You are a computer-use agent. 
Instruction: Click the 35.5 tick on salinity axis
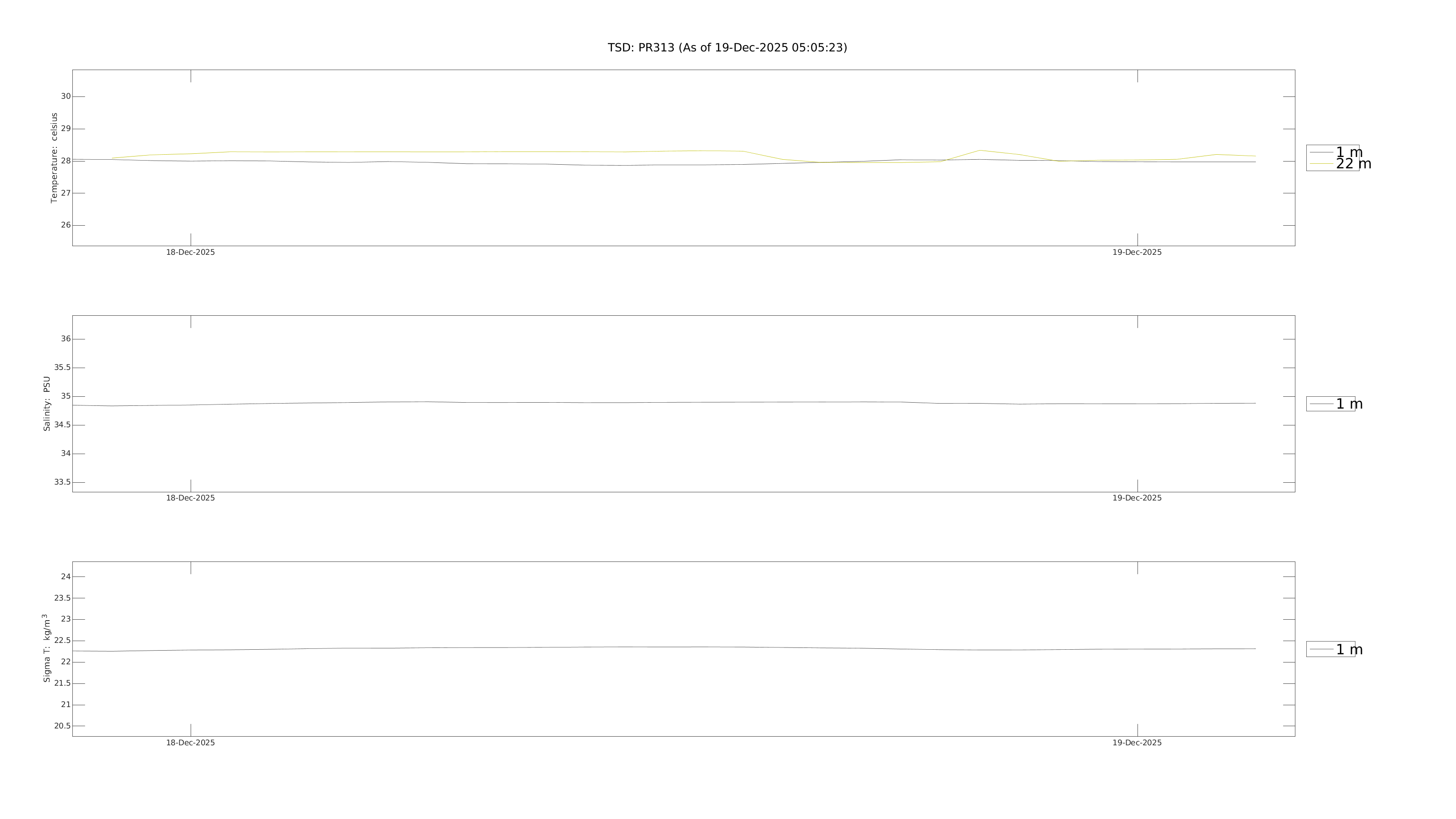(x=62, y=368)
